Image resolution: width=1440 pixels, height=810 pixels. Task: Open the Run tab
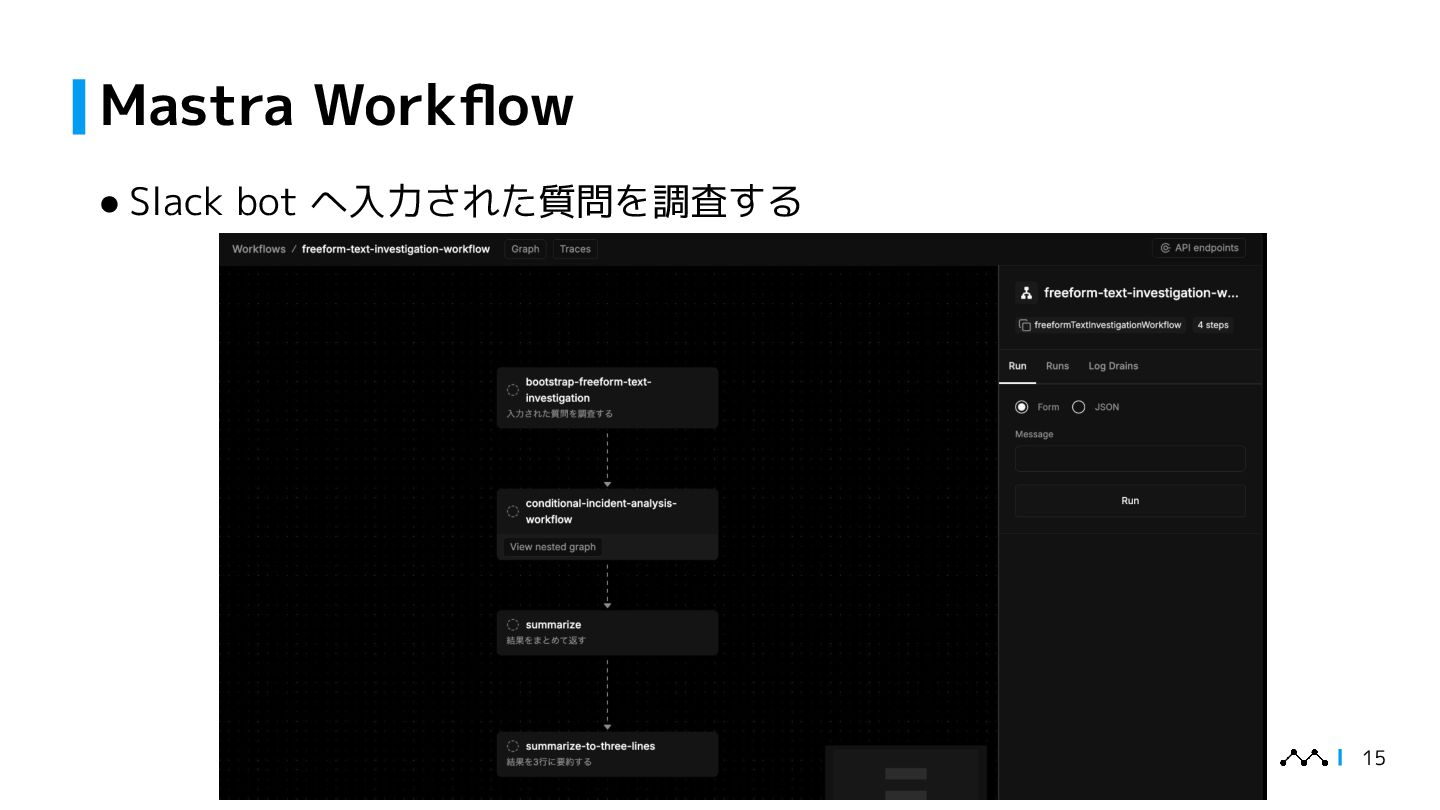click(x=1017, y=366)
